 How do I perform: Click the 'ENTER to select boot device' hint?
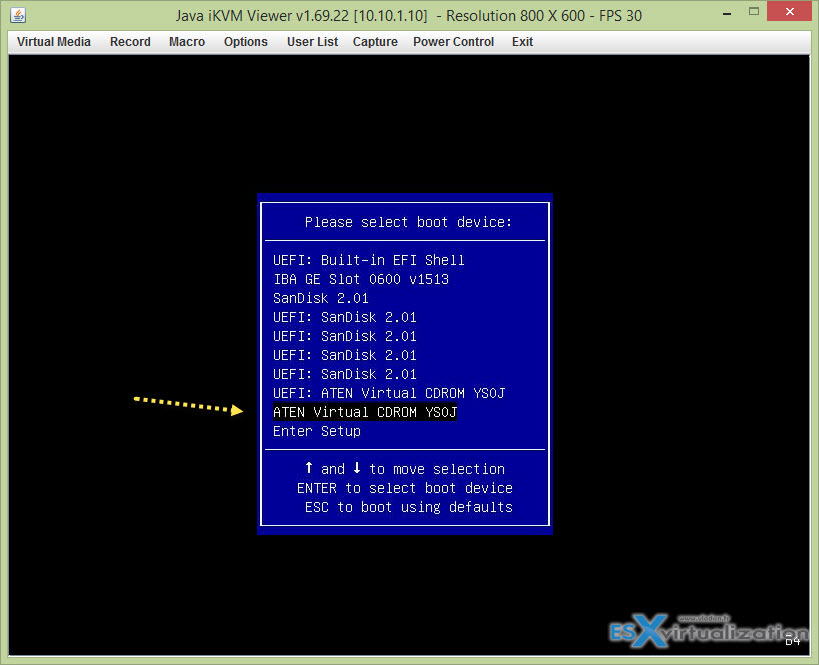[x=405, y=488]
